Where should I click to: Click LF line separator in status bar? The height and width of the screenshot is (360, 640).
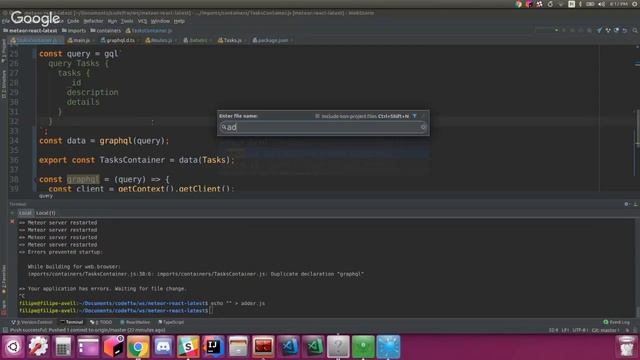(x=565, y=330)
